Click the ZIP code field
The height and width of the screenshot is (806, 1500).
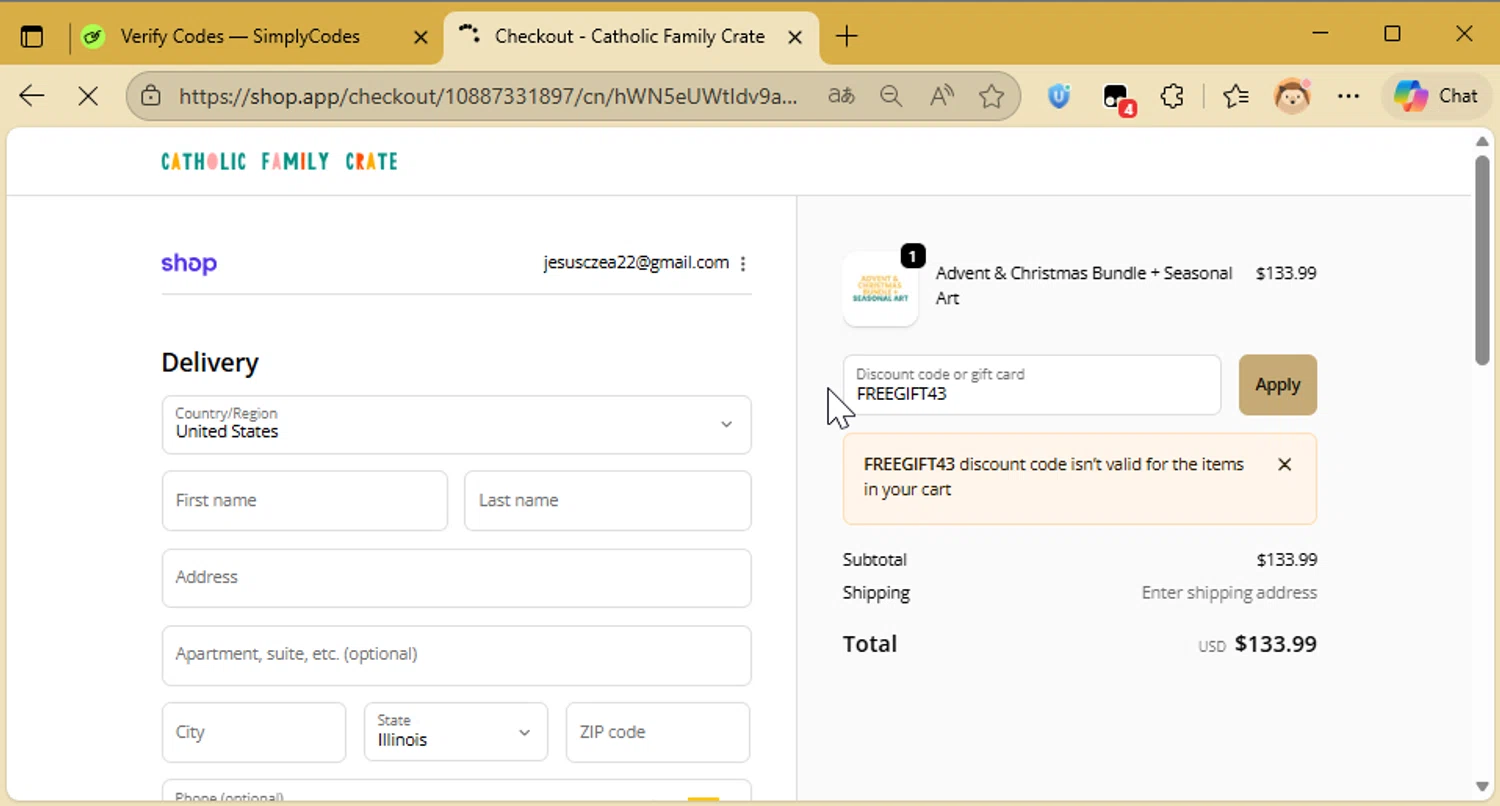click(x=658, y=732)
